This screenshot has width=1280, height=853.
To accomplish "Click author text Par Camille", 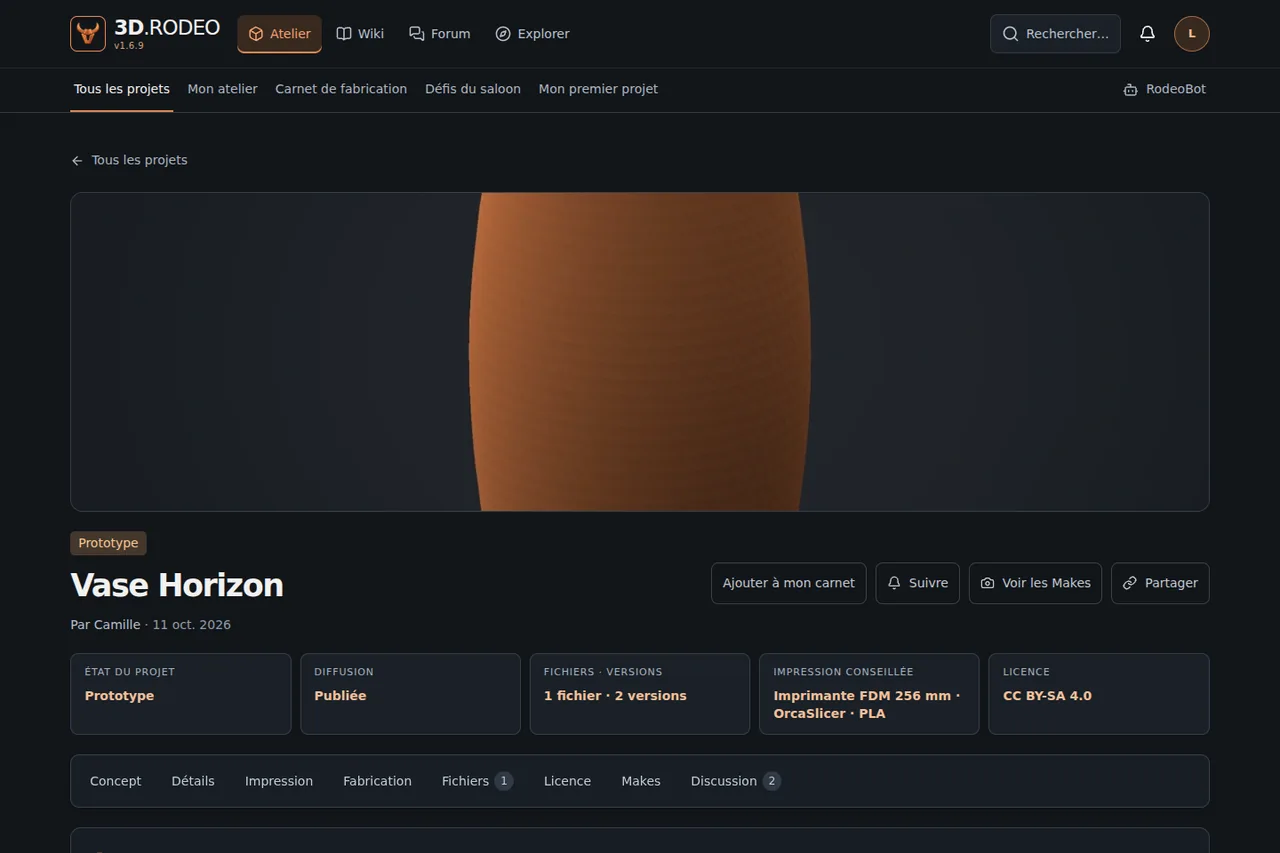I will [x=105, y=625].
